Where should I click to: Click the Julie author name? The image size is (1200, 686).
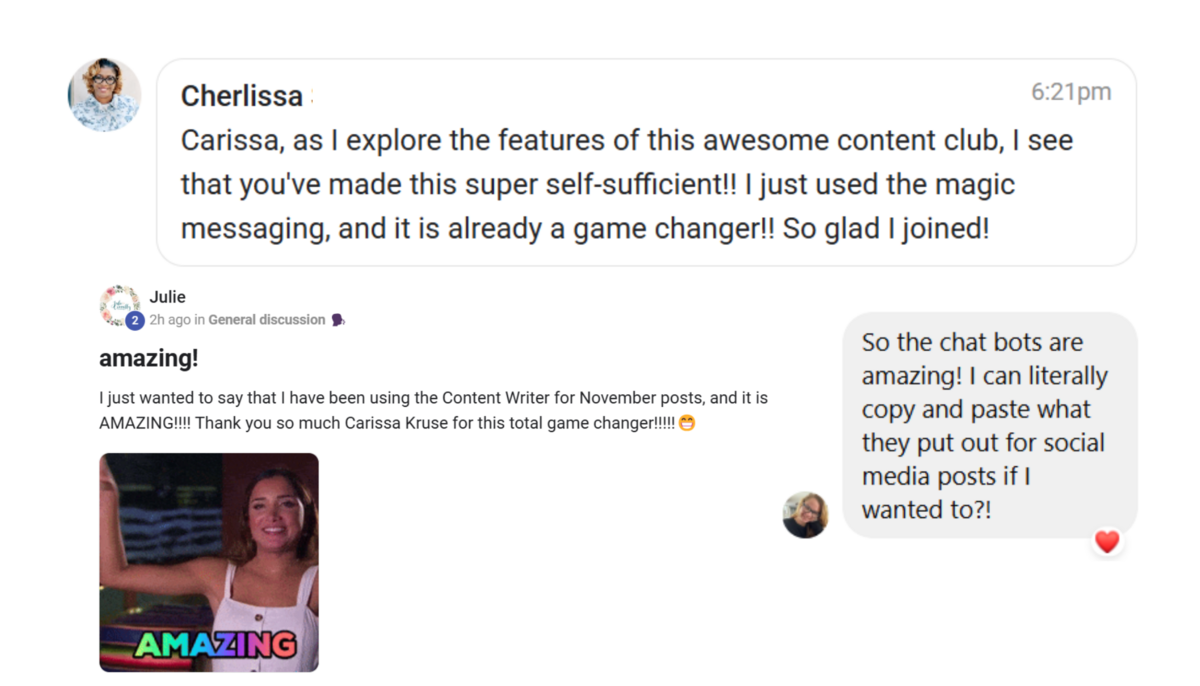[167, 297]
